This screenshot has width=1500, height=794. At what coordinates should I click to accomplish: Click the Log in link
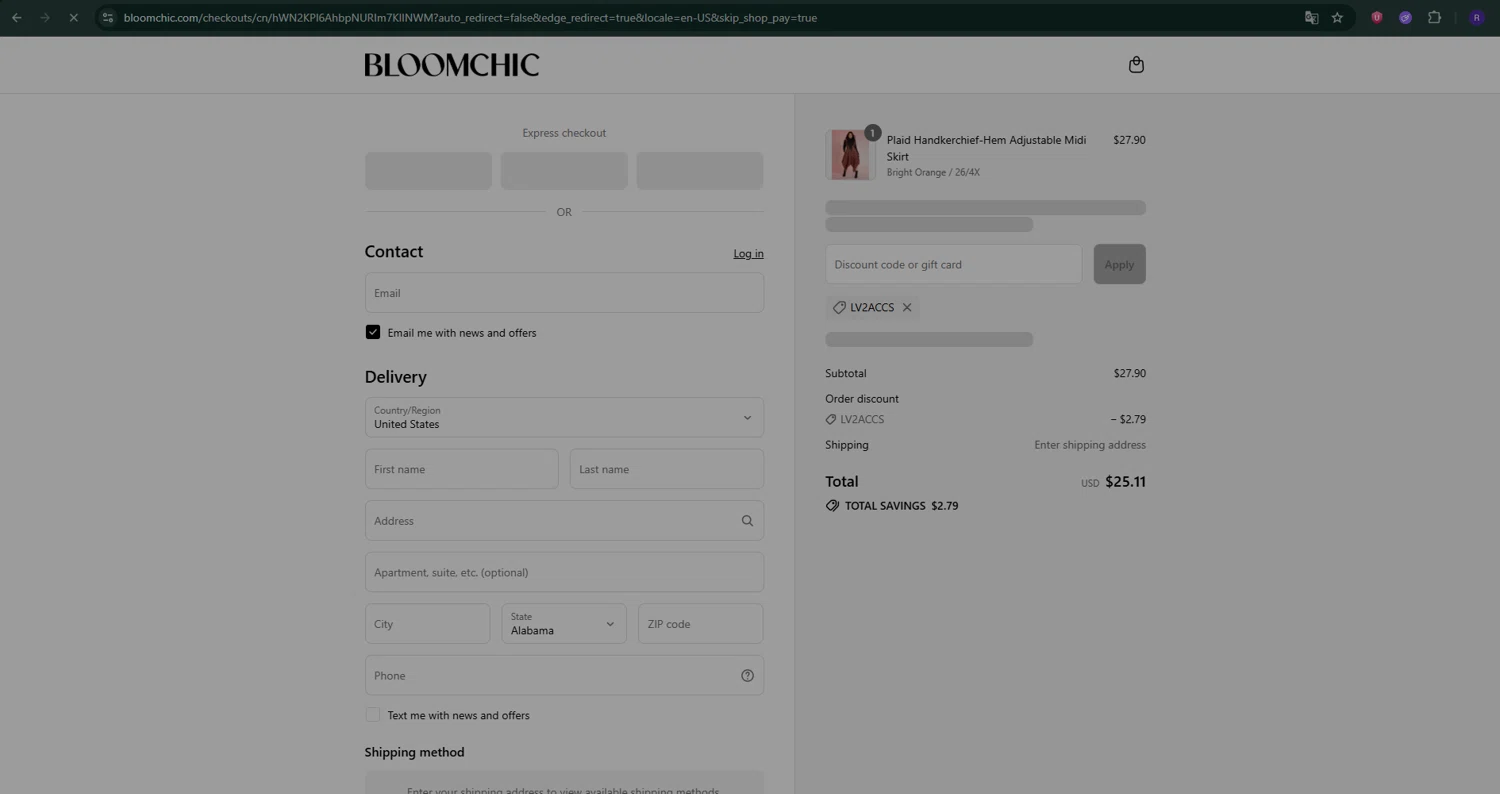pos(748,254)
